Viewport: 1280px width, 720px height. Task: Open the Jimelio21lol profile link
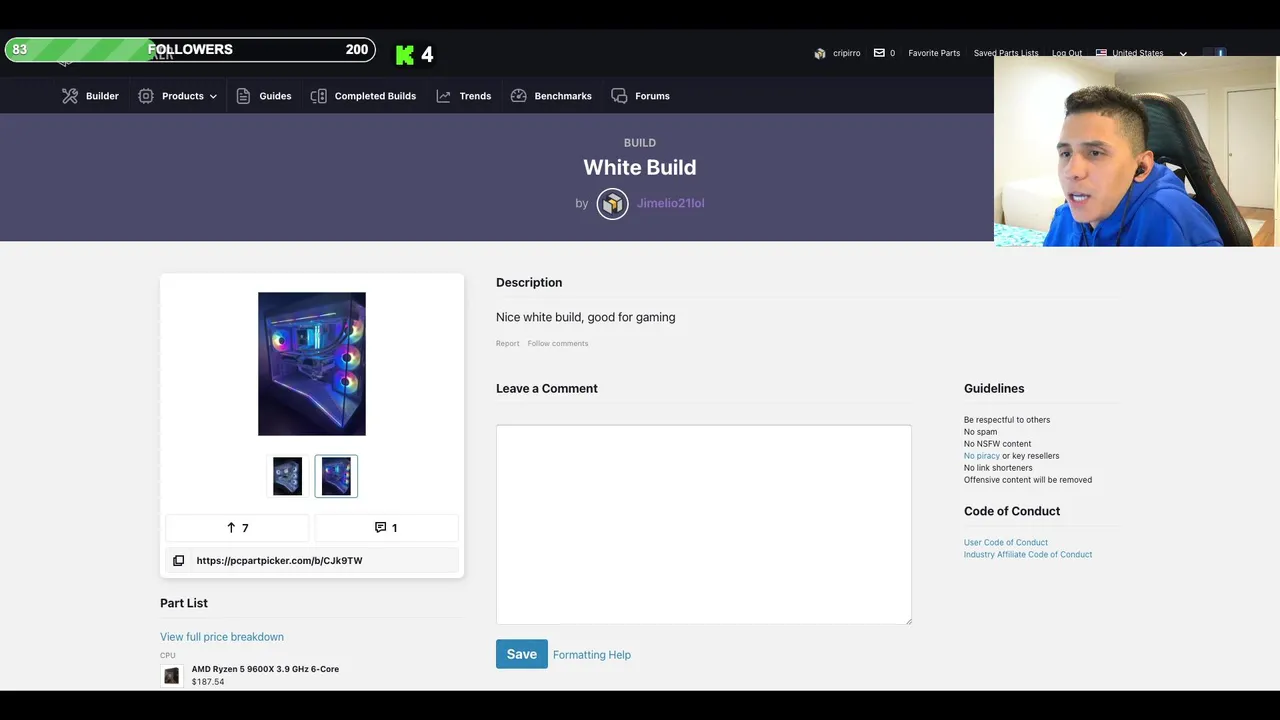(671, 203)
